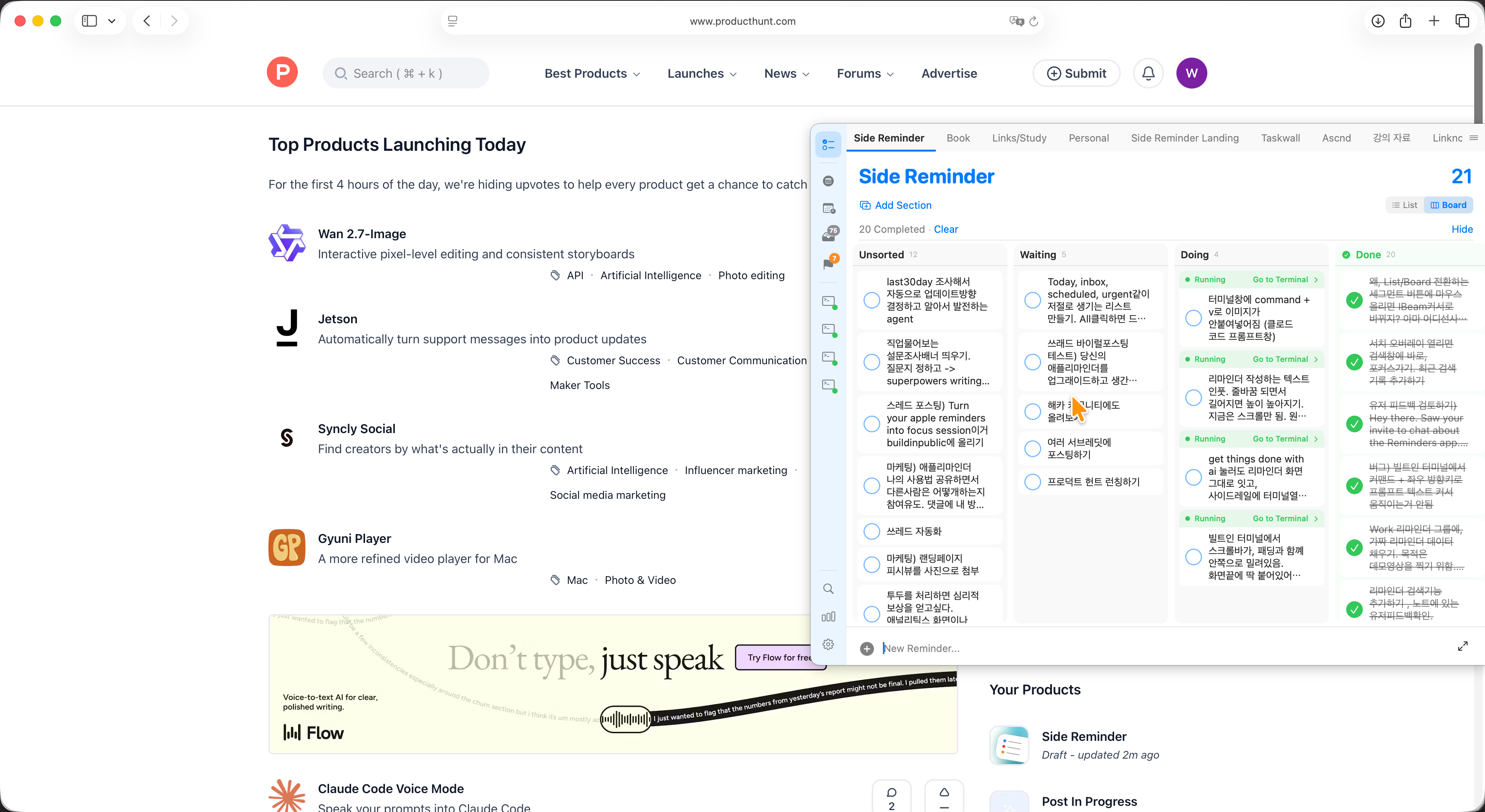Image resolution: width=1485 pixels, height=812 pixels.
Task: Expand the Launches dropdown menu
Action: 702,73
